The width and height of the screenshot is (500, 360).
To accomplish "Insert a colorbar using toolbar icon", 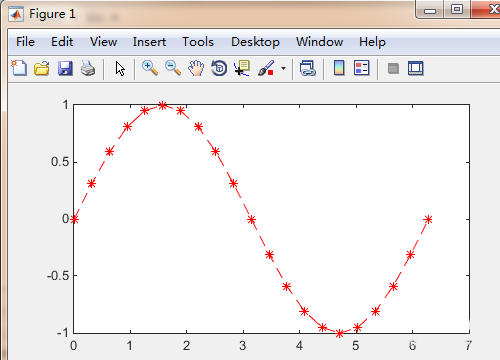I will tap(339, 68).
